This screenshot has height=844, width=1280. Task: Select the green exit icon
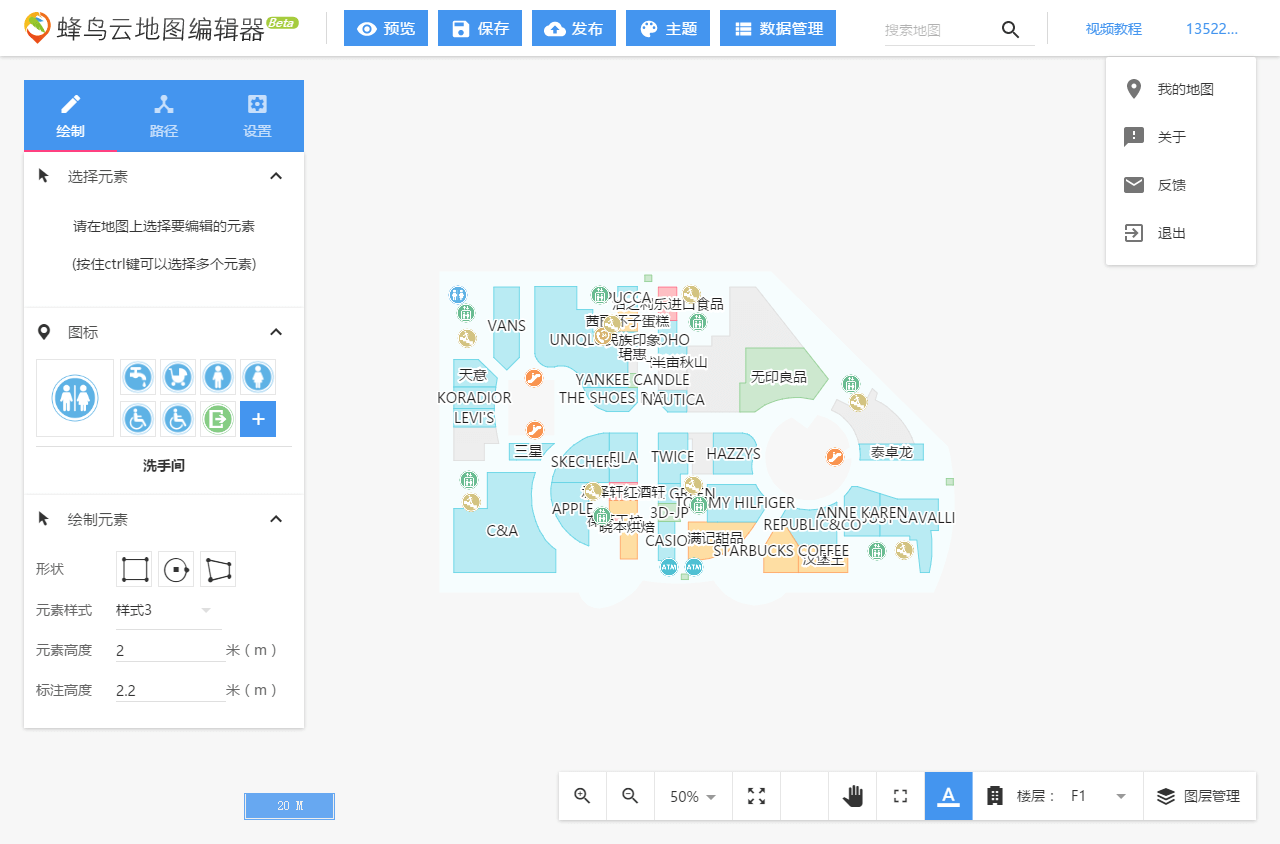218,418
